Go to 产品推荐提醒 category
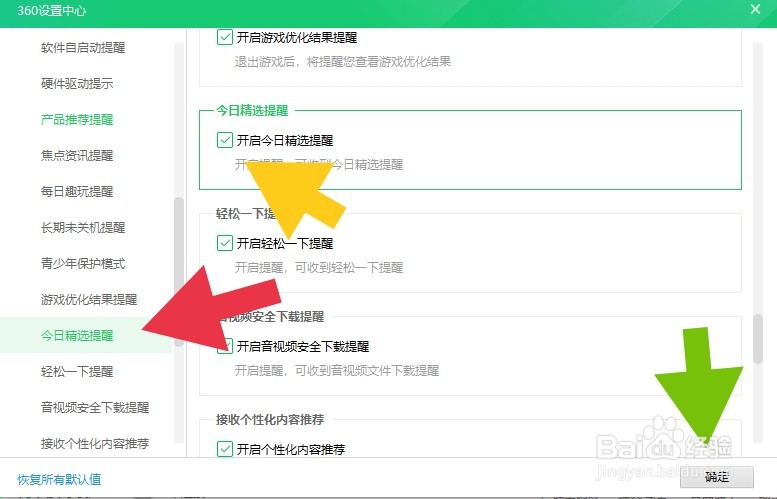This screenshot has width=777, height=499. [x=77, y=119]
